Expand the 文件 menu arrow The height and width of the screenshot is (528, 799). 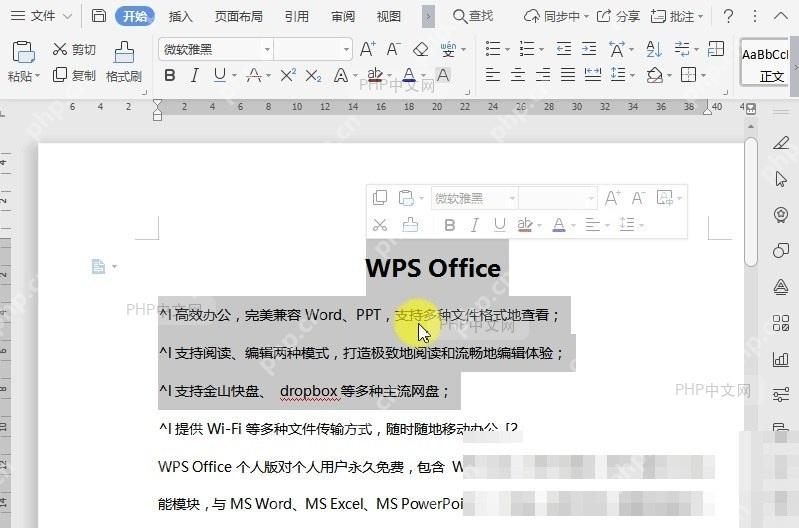point(67,16)
